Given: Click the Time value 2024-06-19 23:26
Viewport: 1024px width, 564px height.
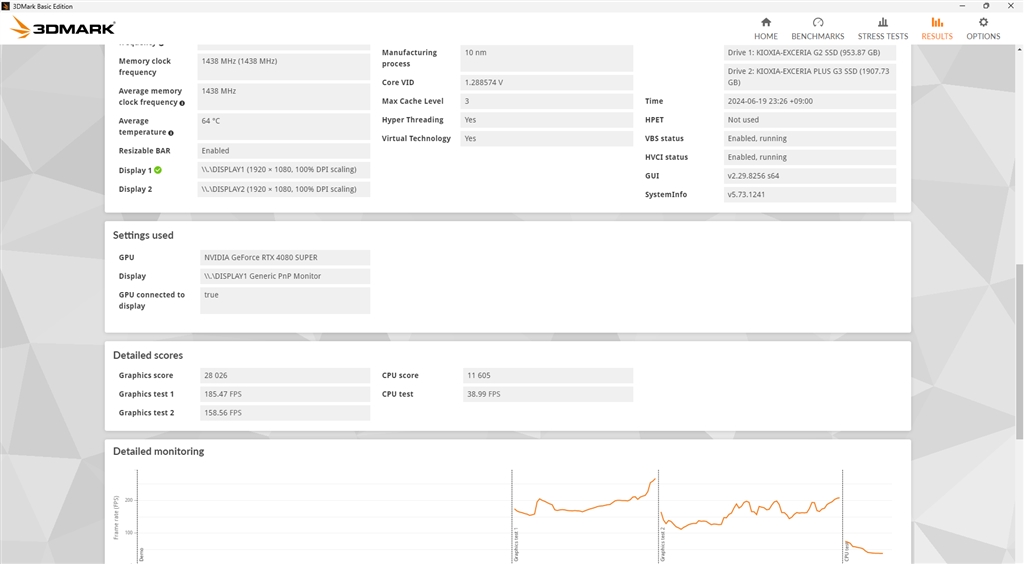Looking at the screenshot, I should (x=810, y=101).
